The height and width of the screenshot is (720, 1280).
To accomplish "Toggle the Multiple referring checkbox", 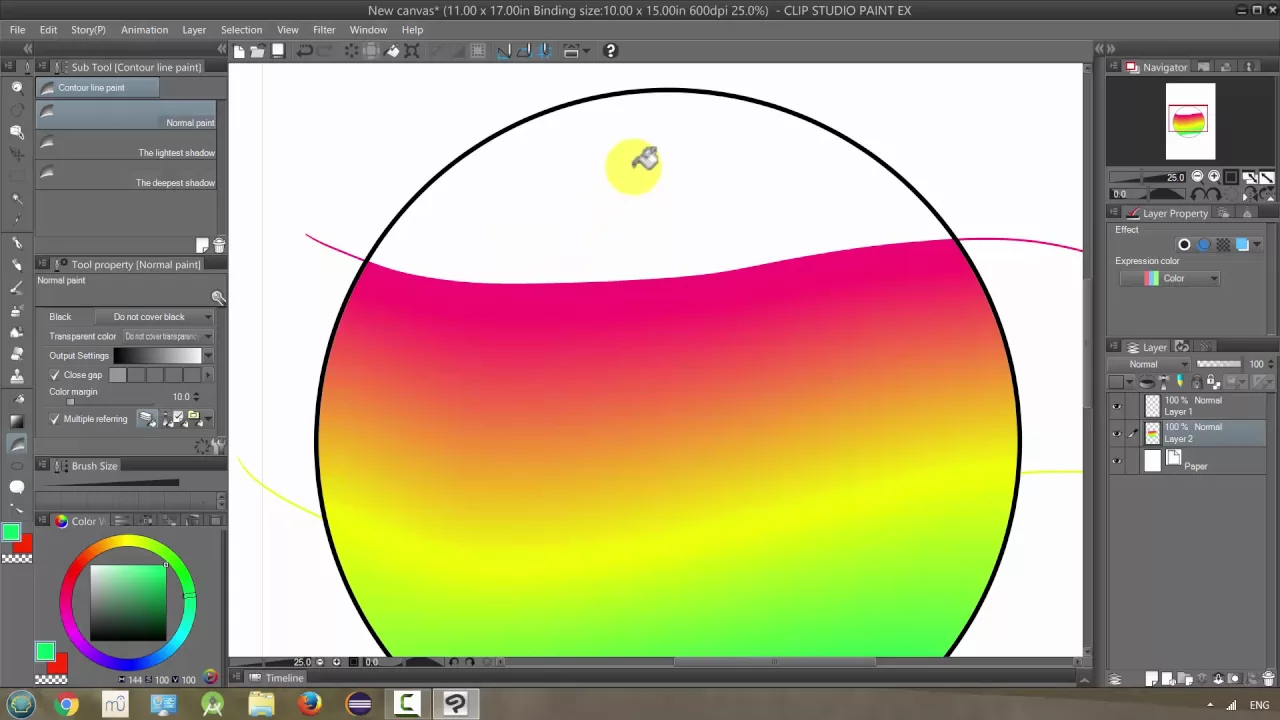I will pos(55,419).
